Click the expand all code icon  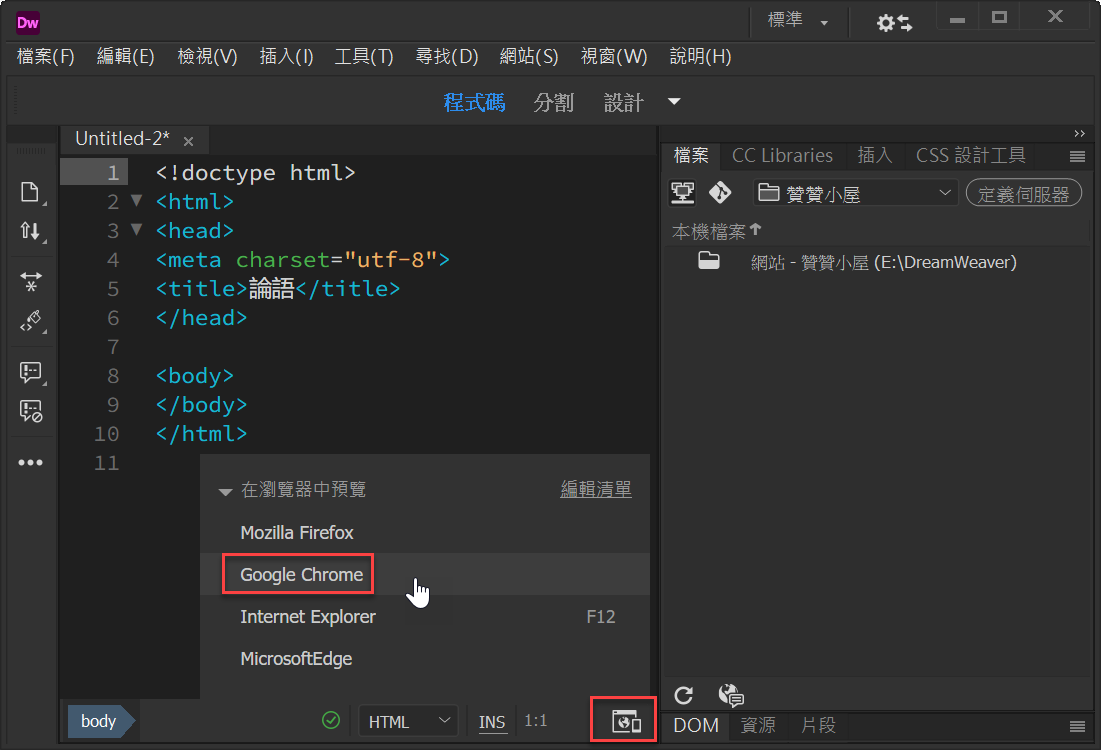point(30,282)
